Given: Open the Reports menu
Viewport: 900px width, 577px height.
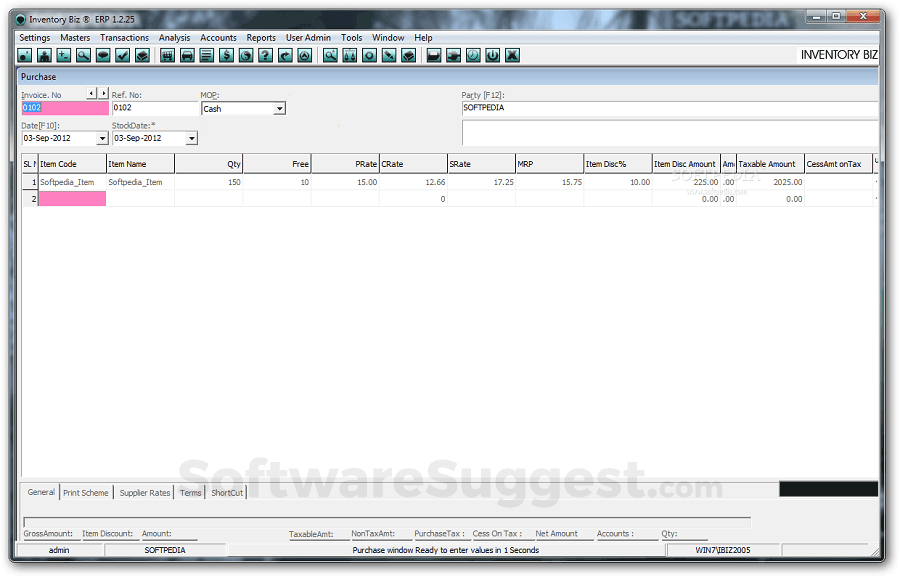Looking at the screenshot, I should point(261,37).
